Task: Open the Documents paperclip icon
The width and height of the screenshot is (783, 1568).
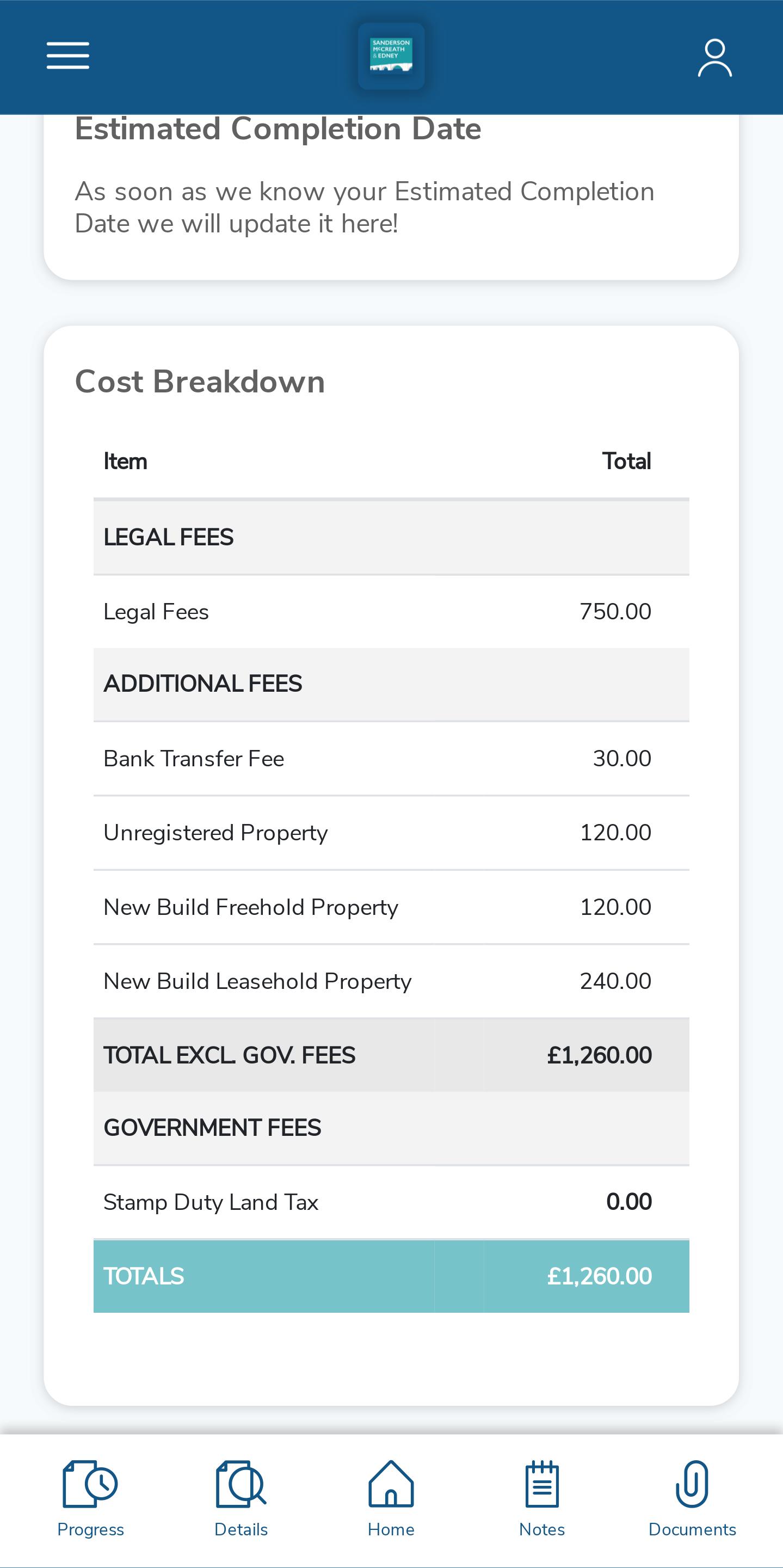Action: click(692, 1484)
